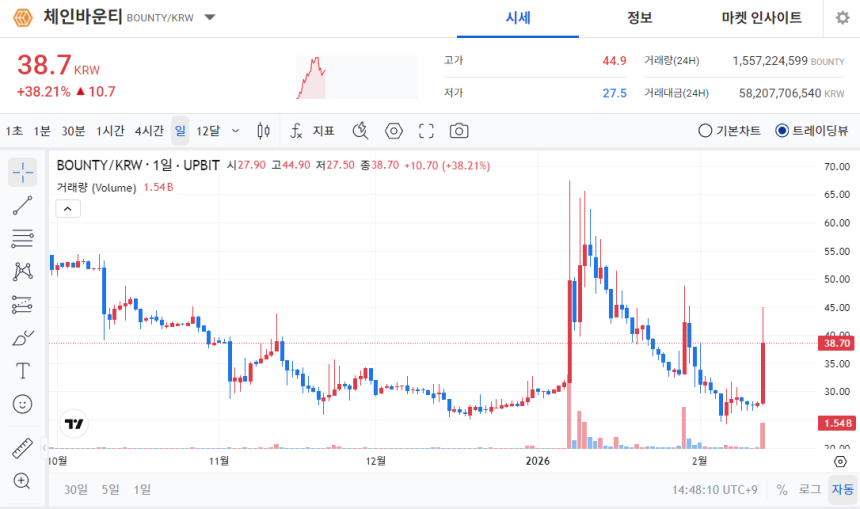Screen dimensions: 860x509
Task: Click the alert clock icon in toolbar
Action: 360,131
